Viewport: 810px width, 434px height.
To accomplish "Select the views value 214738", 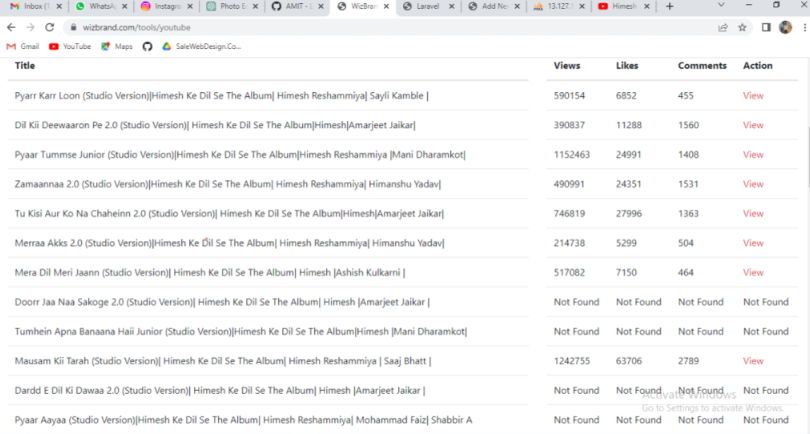I will click(x=569, y=243).
